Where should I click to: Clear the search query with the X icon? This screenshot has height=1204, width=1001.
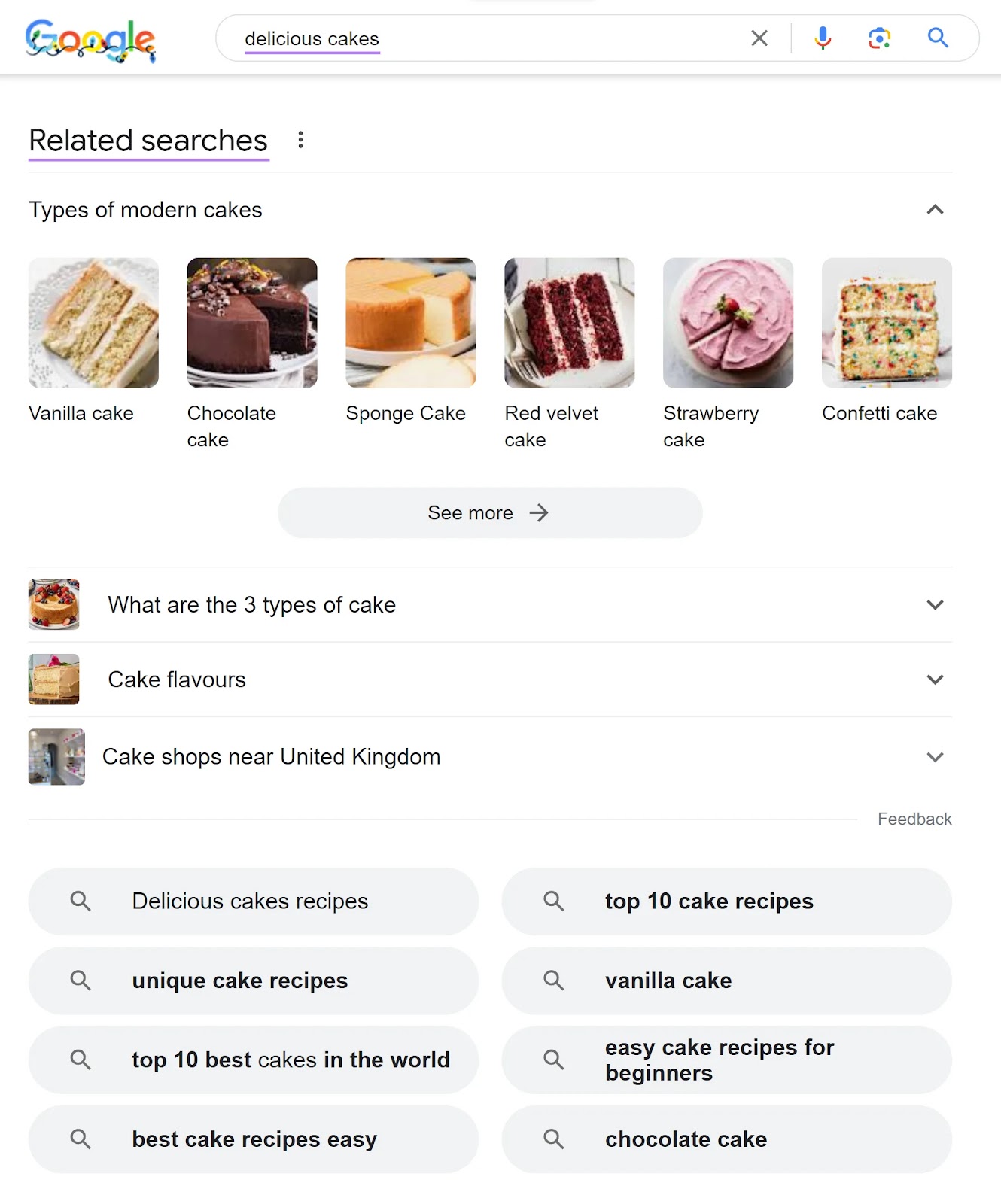[x=759, y=38]
